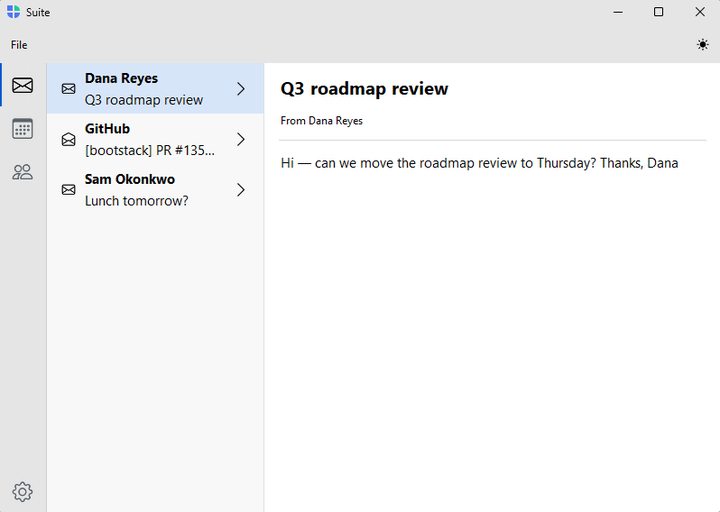The image size is (720, 512).
Task: Click the Suite app logo
Action: [x=13, y=12]
